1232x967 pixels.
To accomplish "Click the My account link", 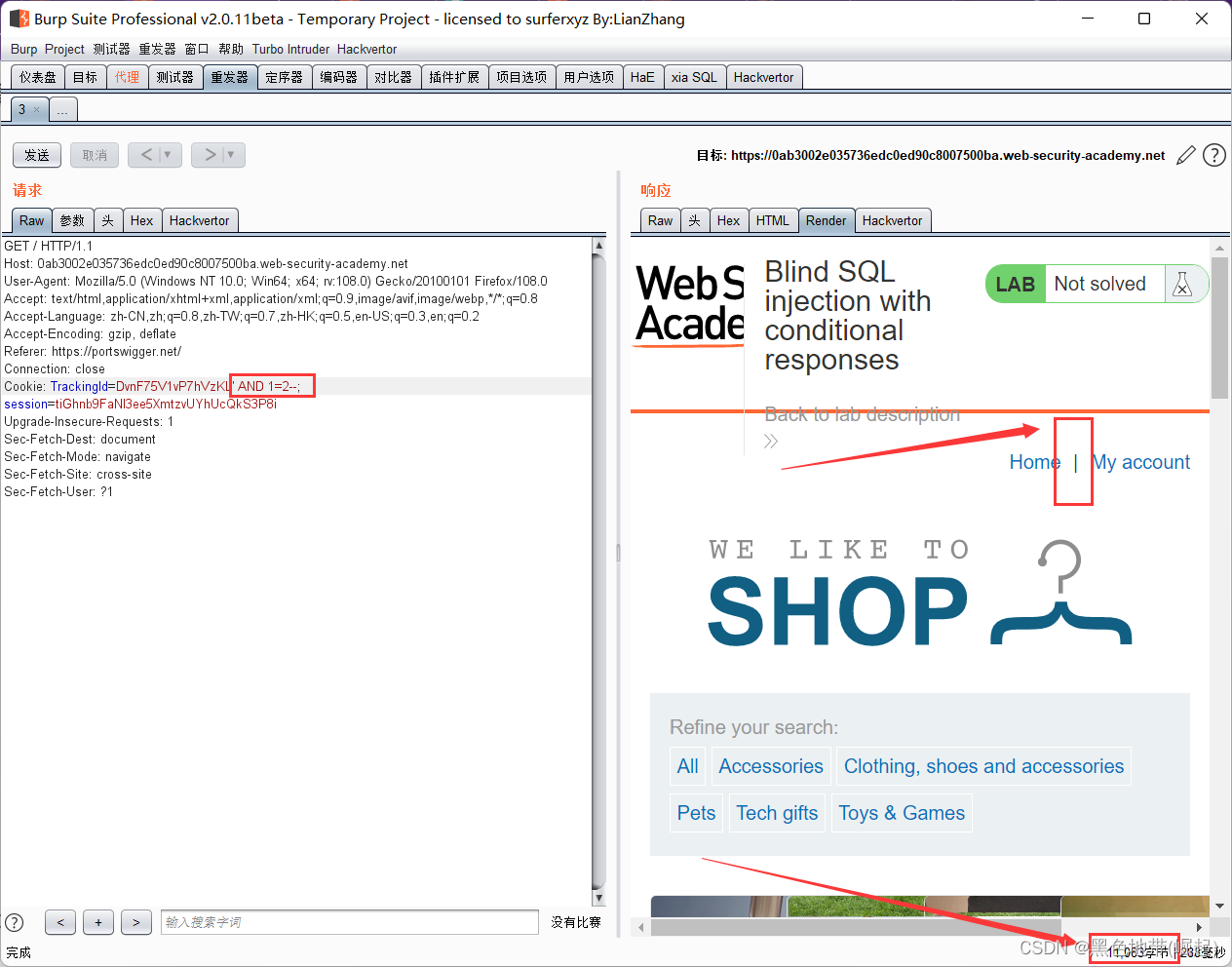I will 1140,462.
